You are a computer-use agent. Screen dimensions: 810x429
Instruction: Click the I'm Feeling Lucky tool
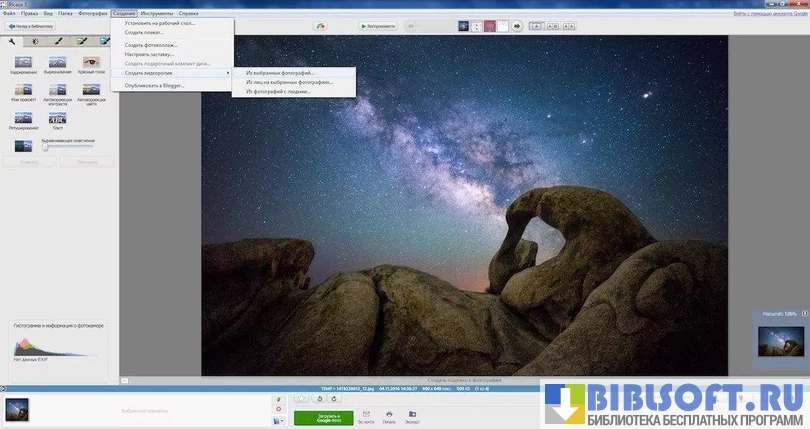[x=23, y=90]
